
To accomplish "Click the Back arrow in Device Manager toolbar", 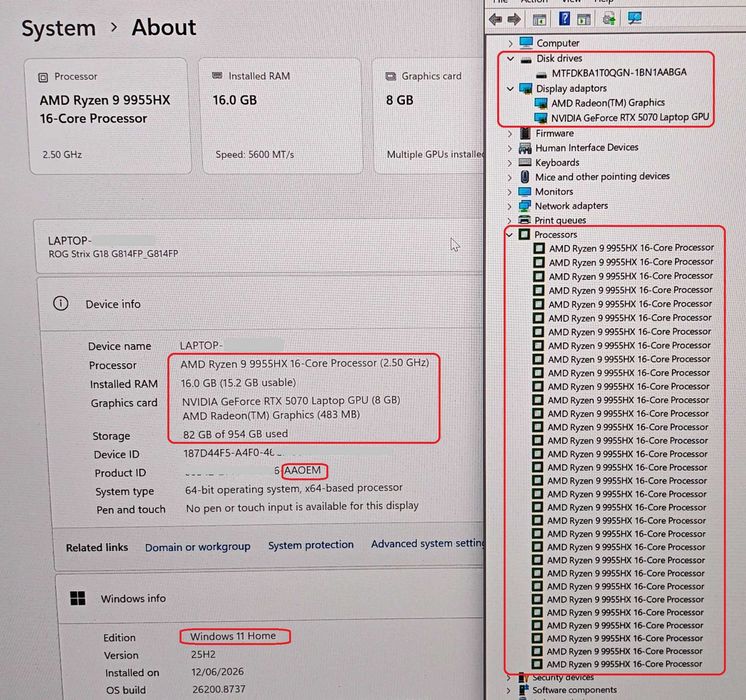I will [496, 20].
